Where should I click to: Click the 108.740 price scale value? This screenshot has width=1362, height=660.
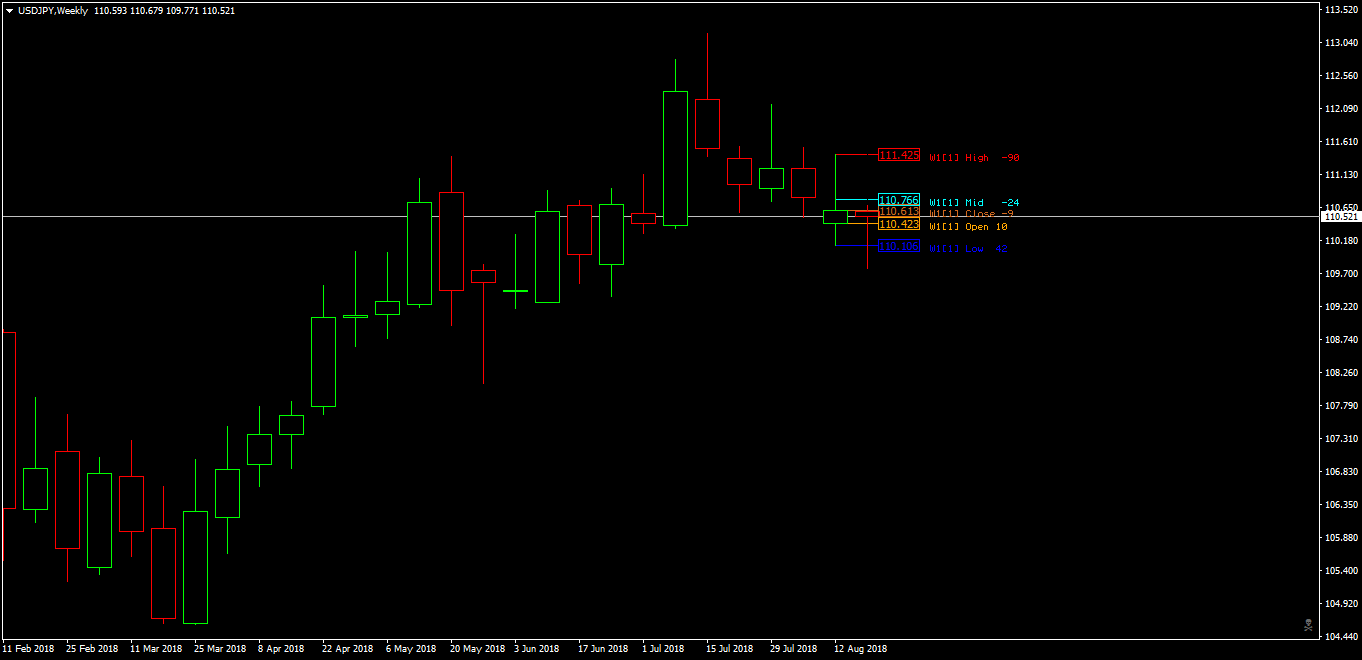[1341, 340]
